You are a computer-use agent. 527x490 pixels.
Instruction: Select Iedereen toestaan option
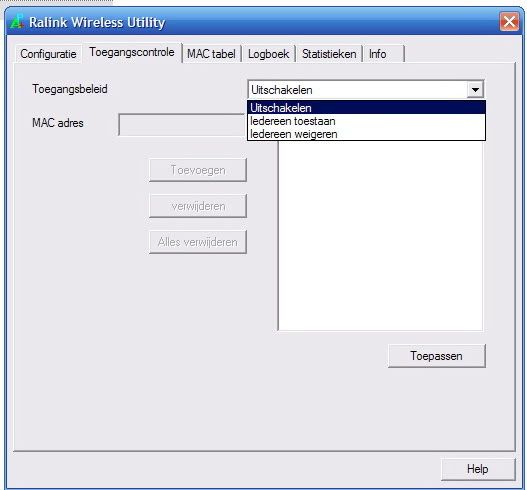366,121
